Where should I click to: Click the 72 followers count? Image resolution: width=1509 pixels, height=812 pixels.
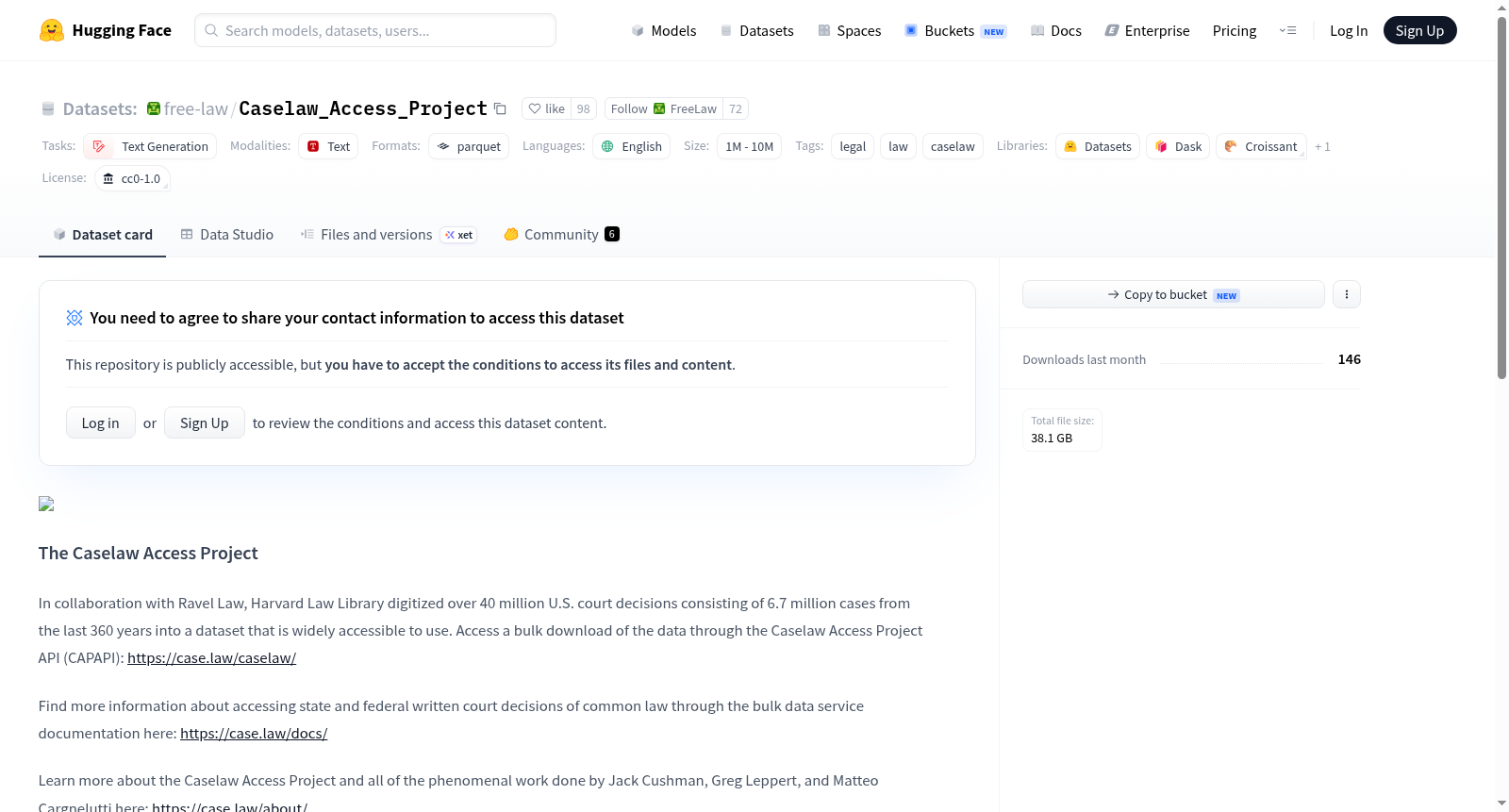point(736,108)
